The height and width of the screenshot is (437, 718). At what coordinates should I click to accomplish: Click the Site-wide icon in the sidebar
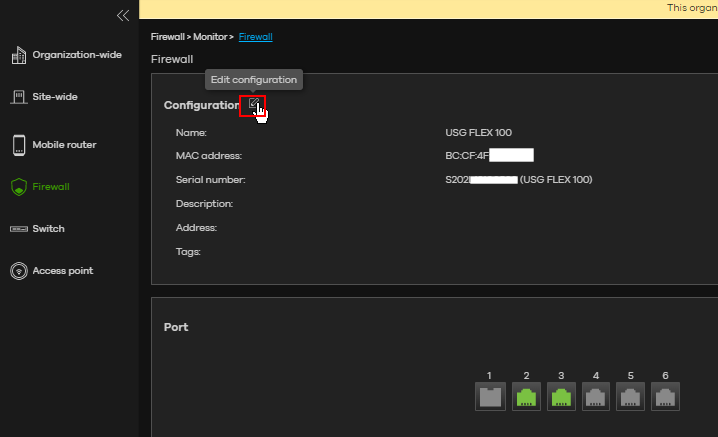(x=18, y=97)
